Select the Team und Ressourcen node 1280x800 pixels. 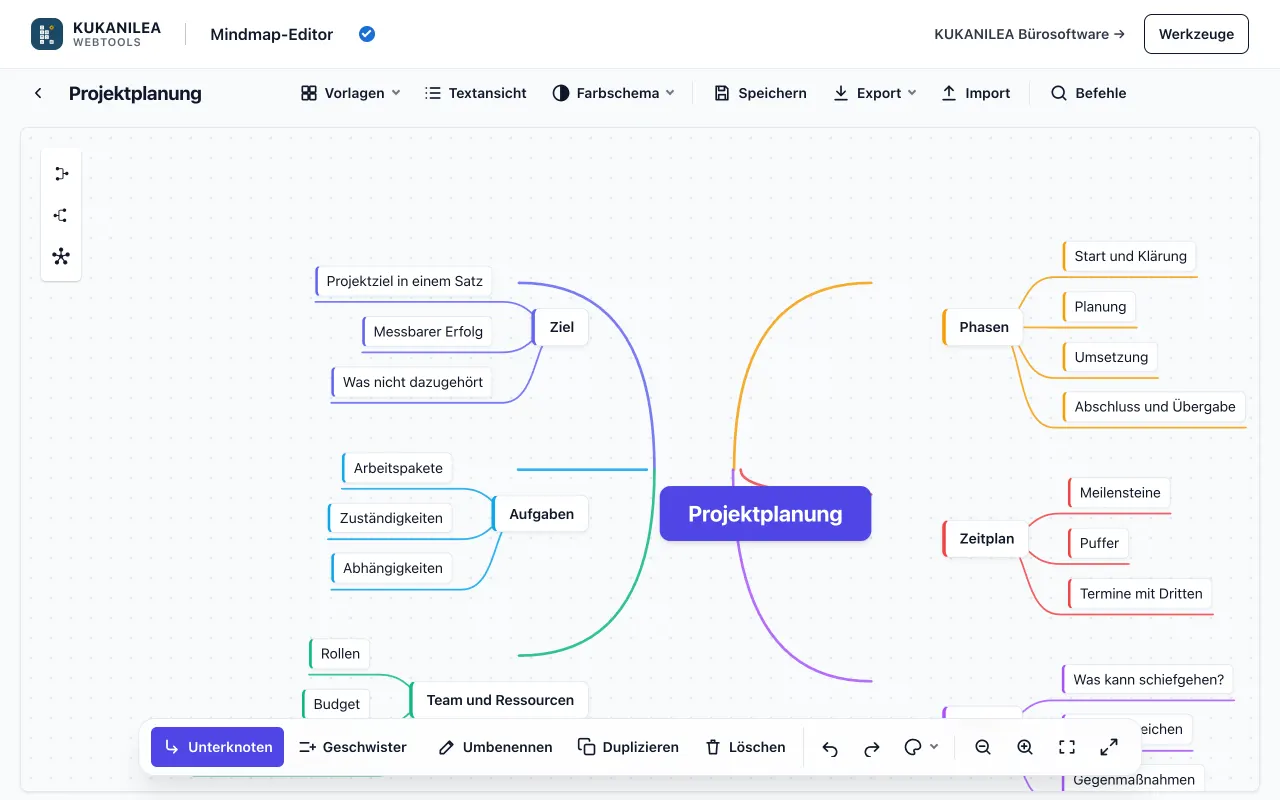(500, 700)
